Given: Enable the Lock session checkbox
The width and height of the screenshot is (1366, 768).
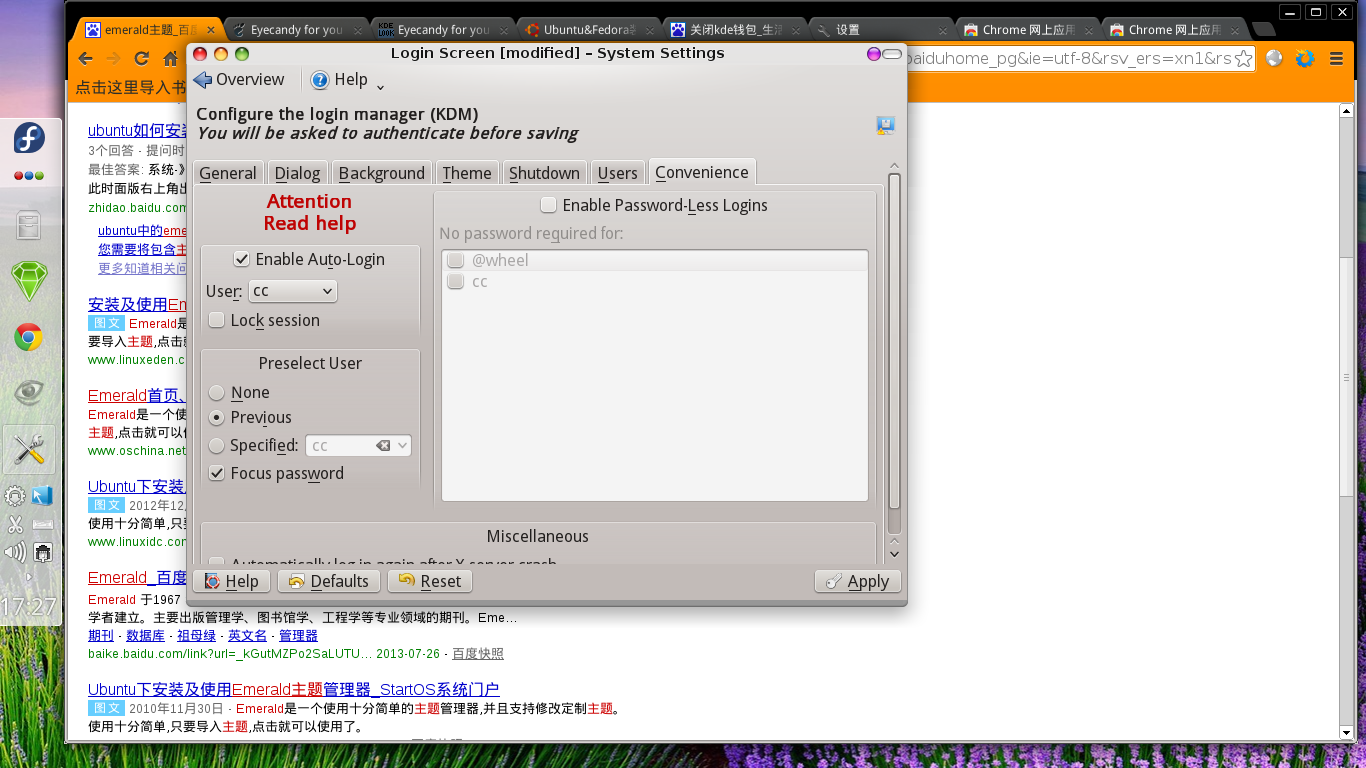Looking at the screenshot, I should (216, 320).
